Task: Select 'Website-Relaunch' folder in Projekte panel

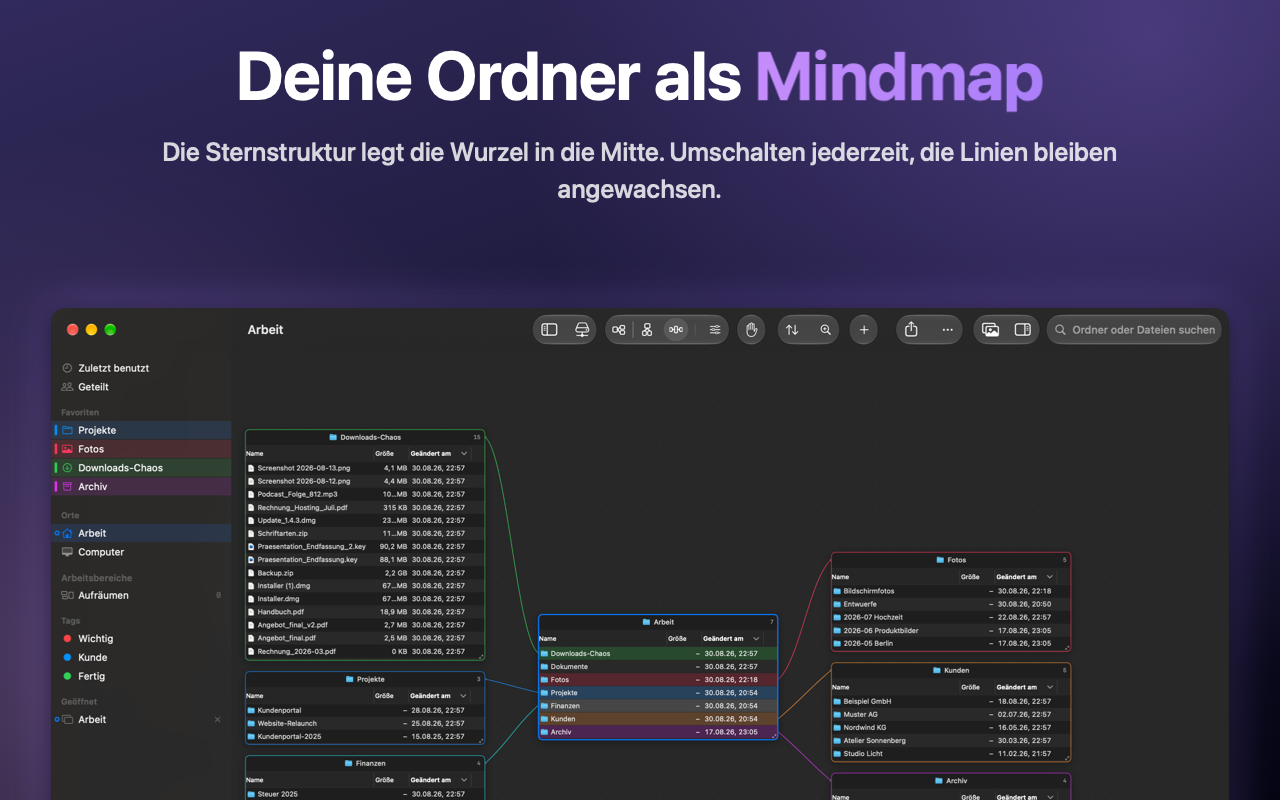Action: coord(365,723)
